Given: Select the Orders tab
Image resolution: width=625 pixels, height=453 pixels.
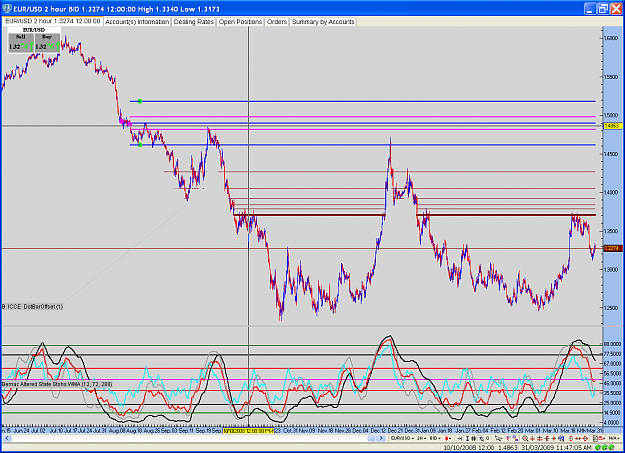Looking at the screenshot, I should point(277,22).
